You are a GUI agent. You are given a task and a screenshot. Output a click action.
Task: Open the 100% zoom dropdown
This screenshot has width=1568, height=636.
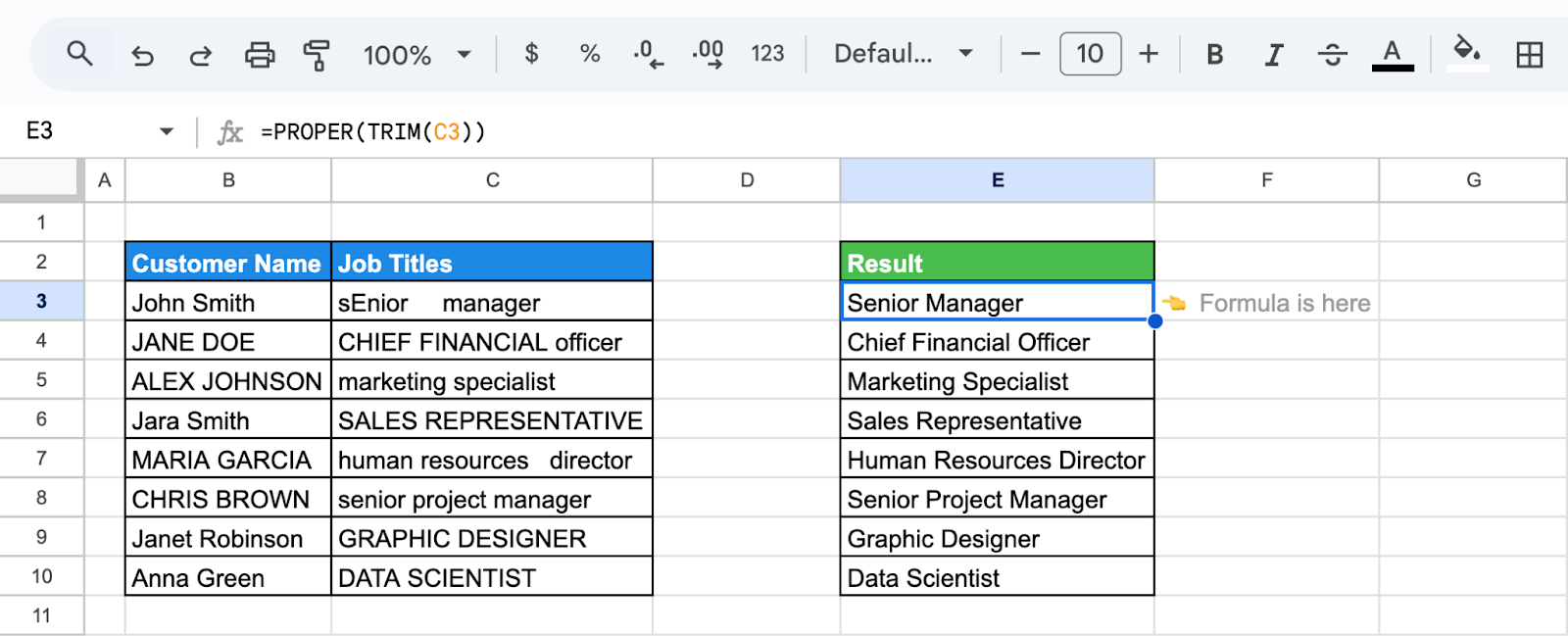417,55
